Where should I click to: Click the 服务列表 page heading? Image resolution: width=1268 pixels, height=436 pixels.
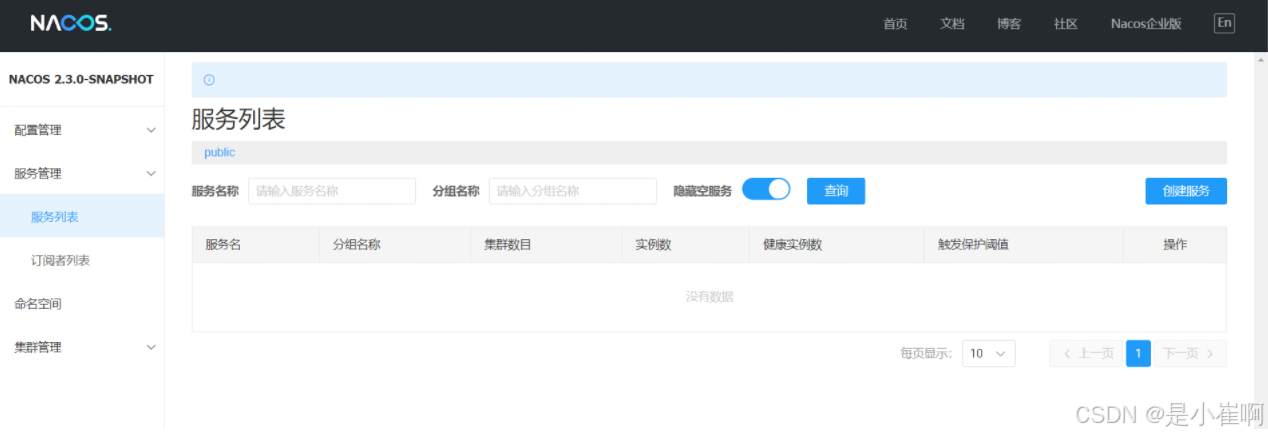[x=239, y=119]
